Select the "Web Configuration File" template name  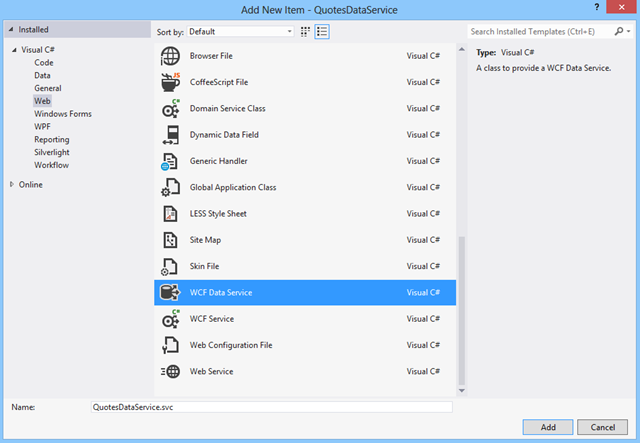(231, 345)
